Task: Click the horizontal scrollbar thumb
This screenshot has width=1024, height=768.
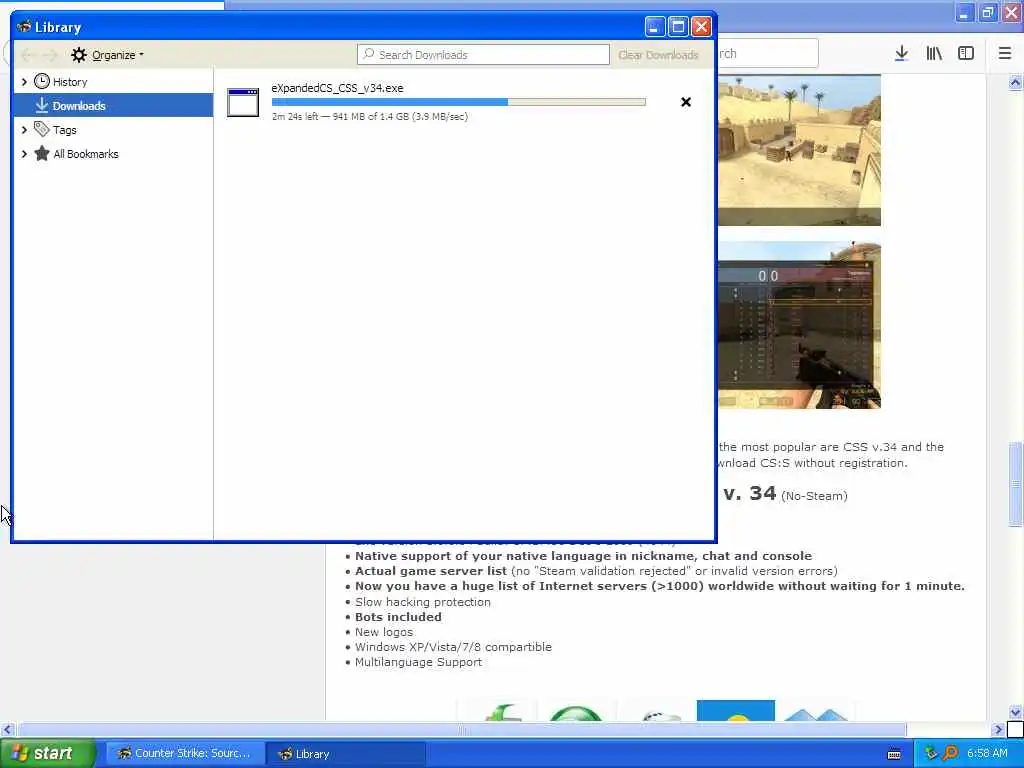Action: pos(462,729)
